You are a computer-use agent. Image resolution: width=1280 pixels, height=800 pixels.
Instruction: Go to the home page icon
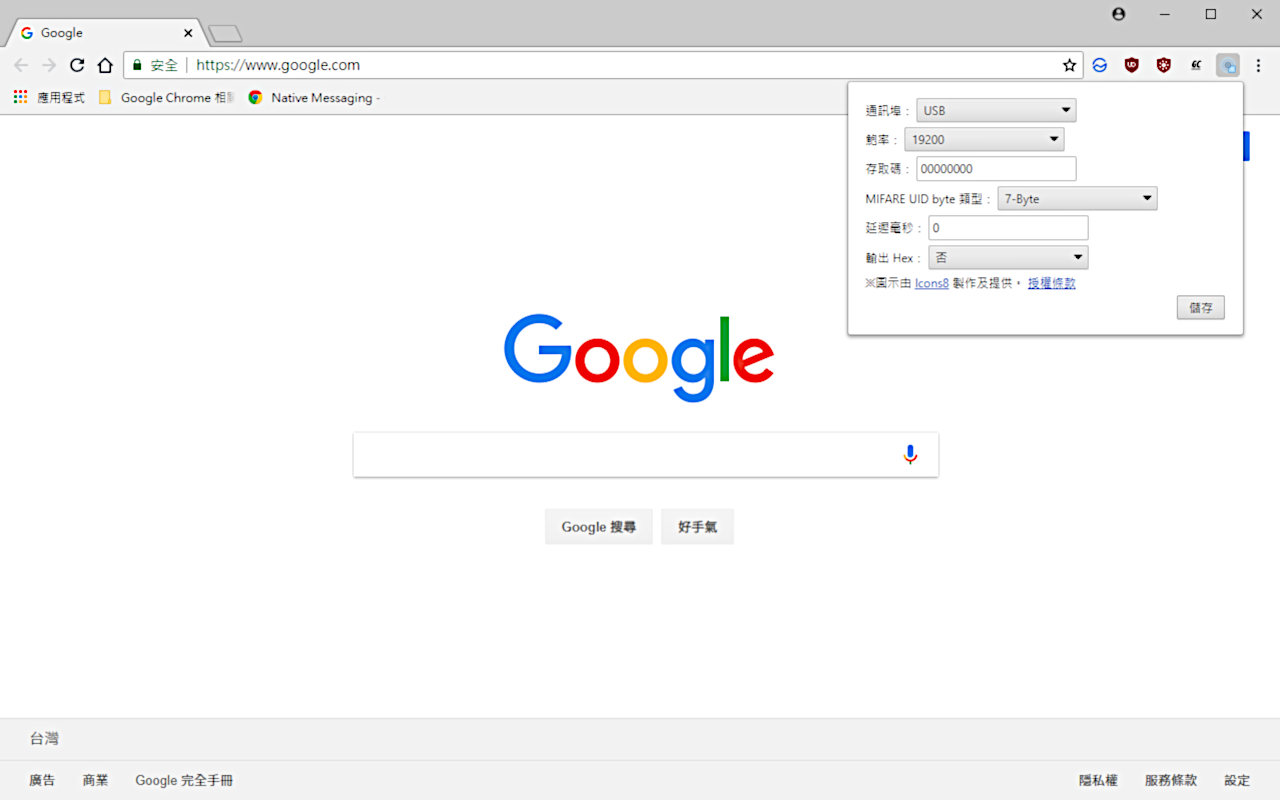tap(105, 65)
